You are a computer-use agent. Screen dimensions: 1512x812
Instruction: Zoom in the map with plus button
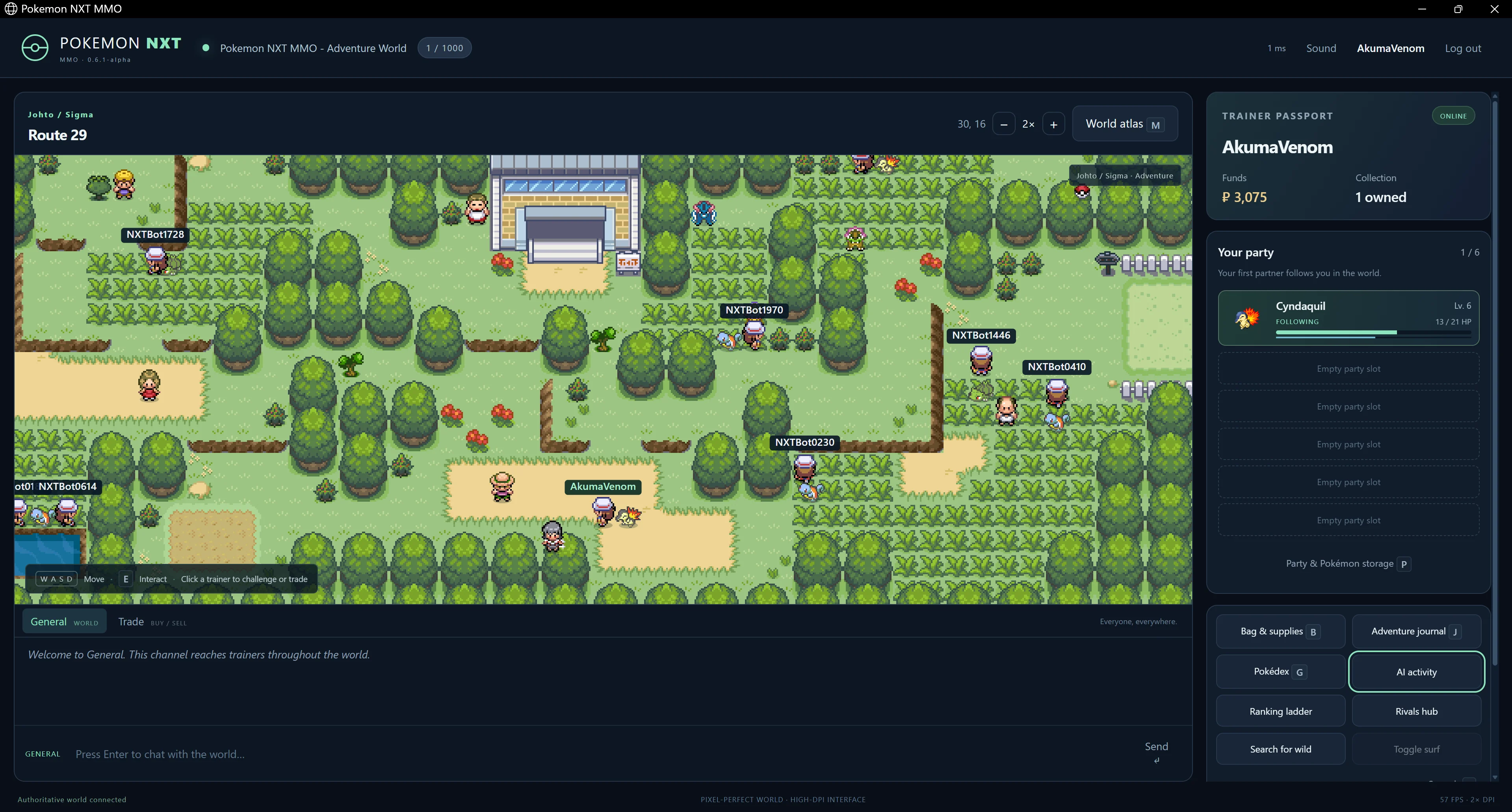1053,124
